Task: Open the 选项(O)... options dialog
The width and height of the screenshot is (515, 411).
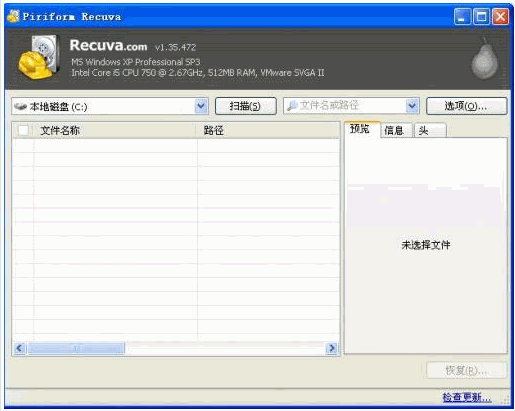Action: [x=466, y=106]
